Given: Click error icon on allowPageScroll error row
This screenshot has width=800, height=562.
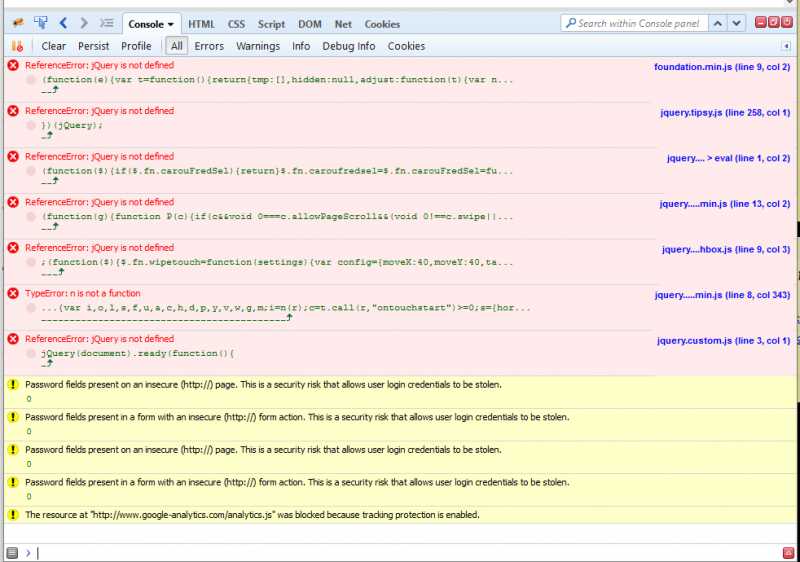Looking at the screenshot, I should coord(13,202).
